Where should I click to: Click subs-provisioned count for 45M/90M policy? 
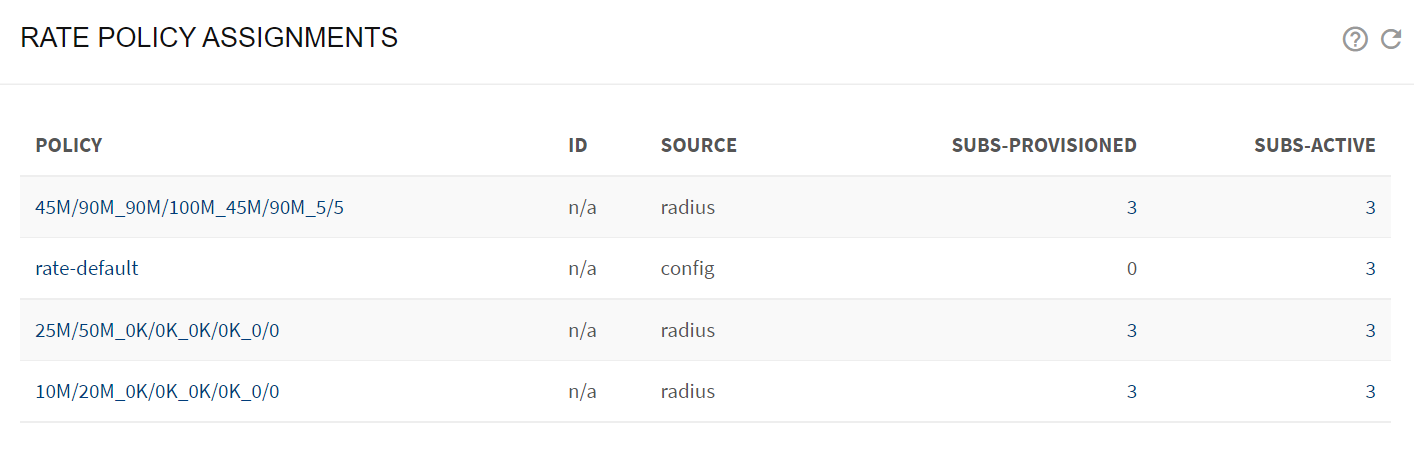click(1132, 208)
